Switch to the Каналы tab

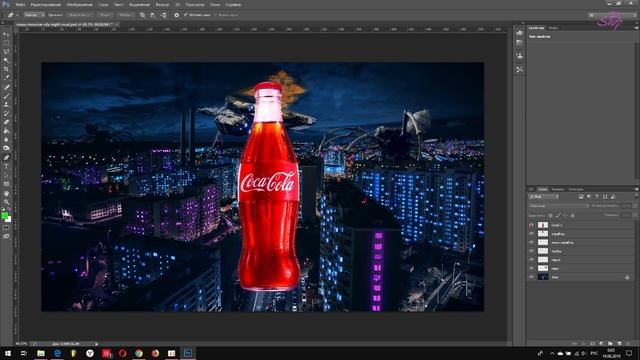pos(558,189)
